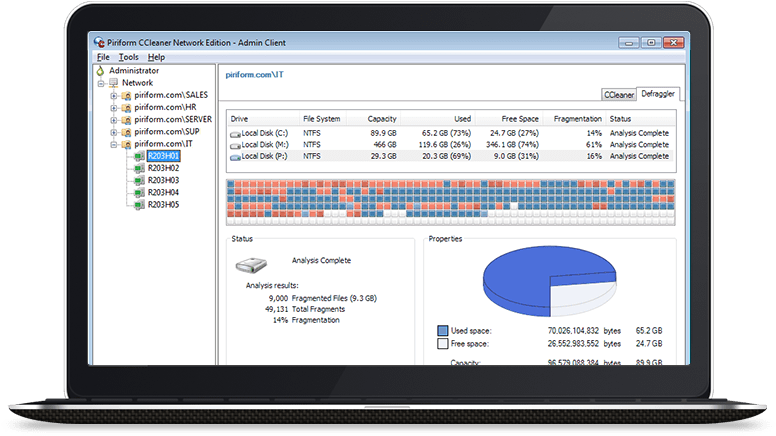The height and width of the screenshot is (436, 776).
Task: Sort by the File System column header
Action: [323, 119]
